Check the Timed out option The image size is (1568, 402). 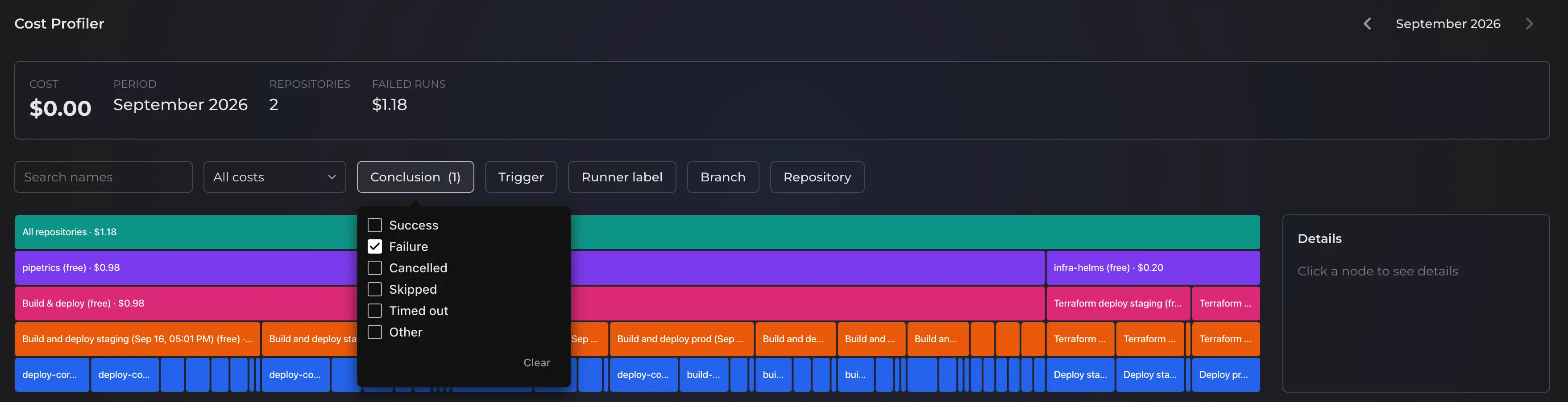[375, 310]
